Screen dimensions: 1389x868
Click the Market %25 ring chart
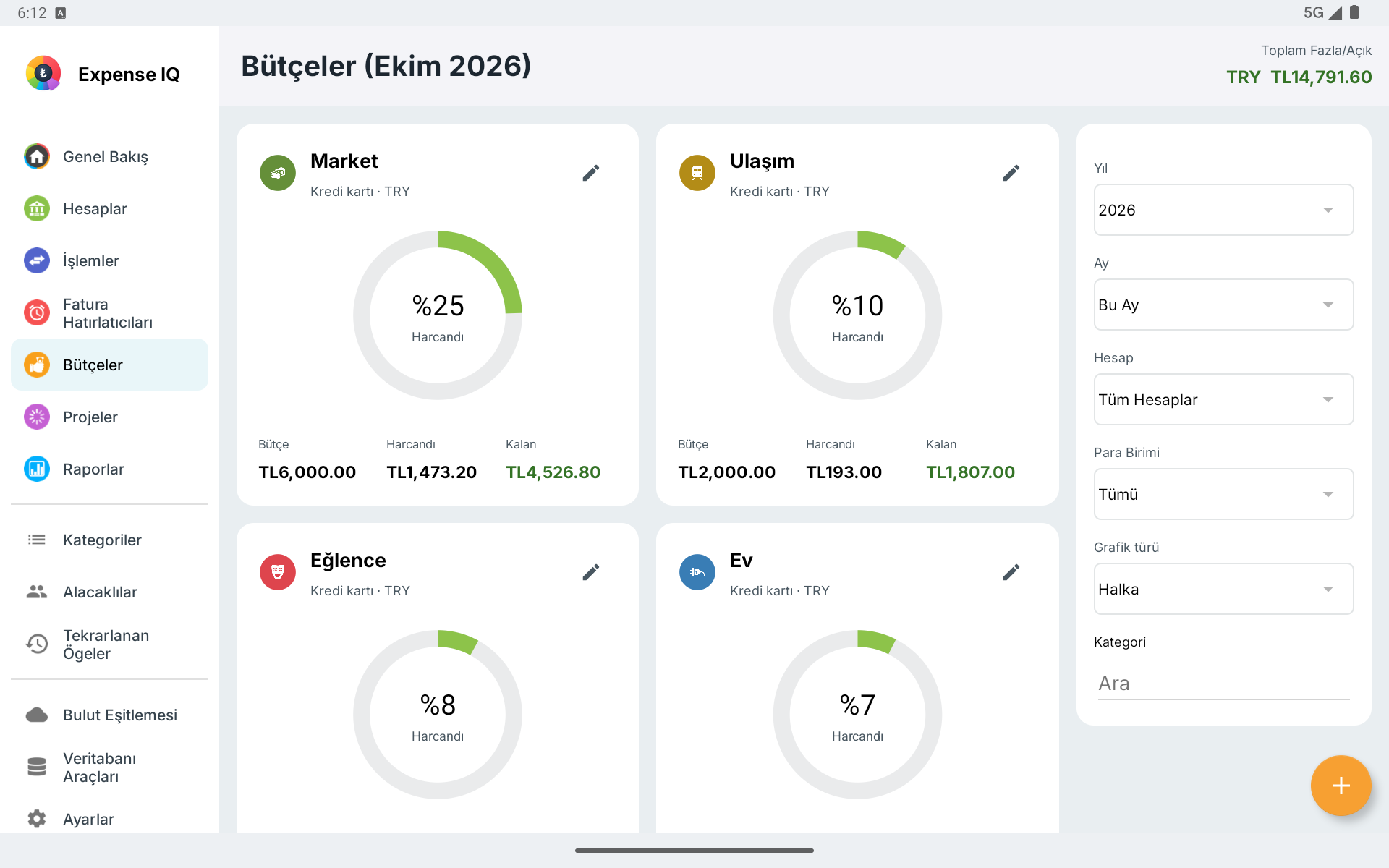point(438,315)
